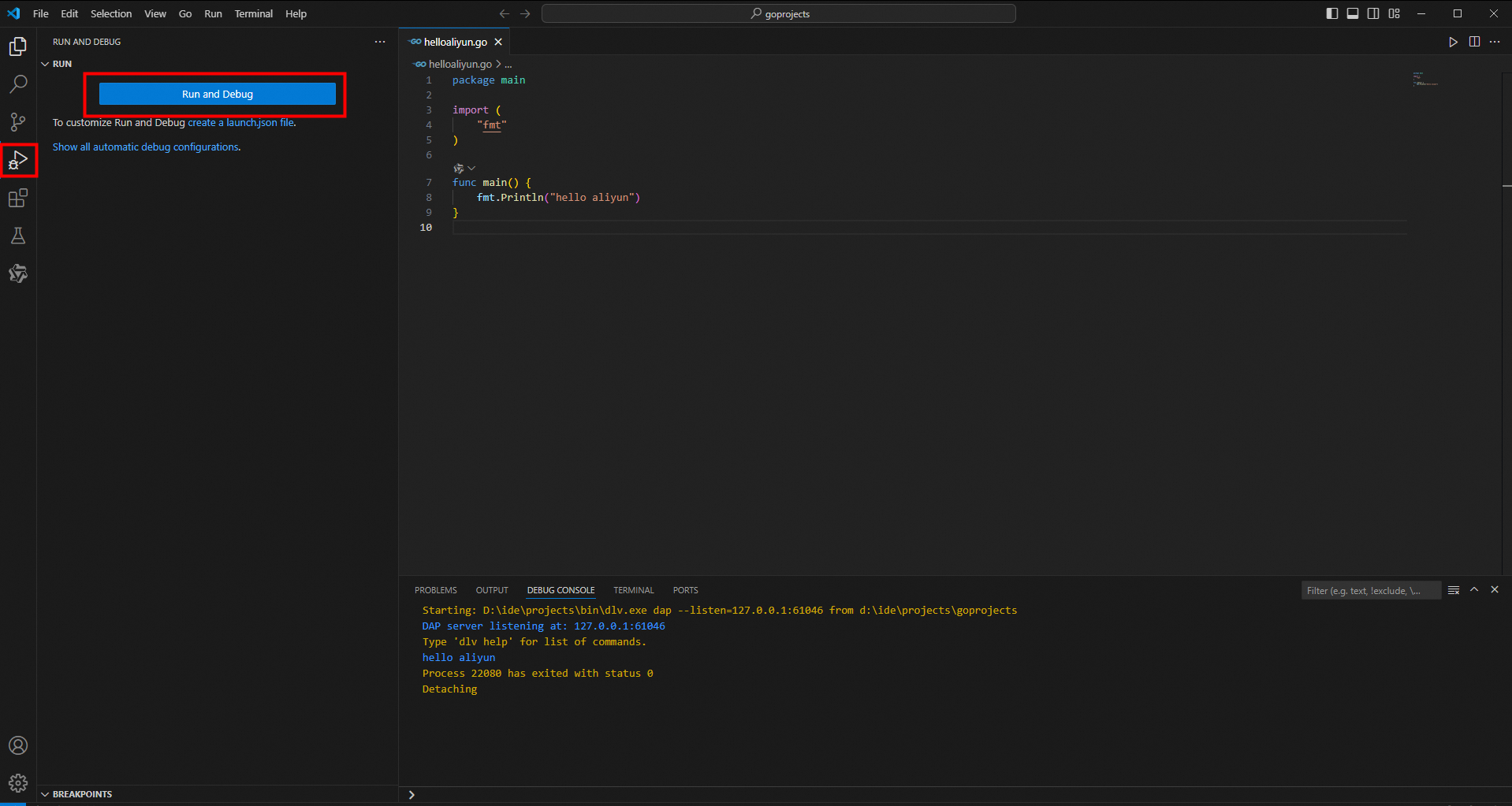Click the goprojects command center search box
Image resolution: width=1512 pixels, height=806 pixels.
[x=779, y=13]
